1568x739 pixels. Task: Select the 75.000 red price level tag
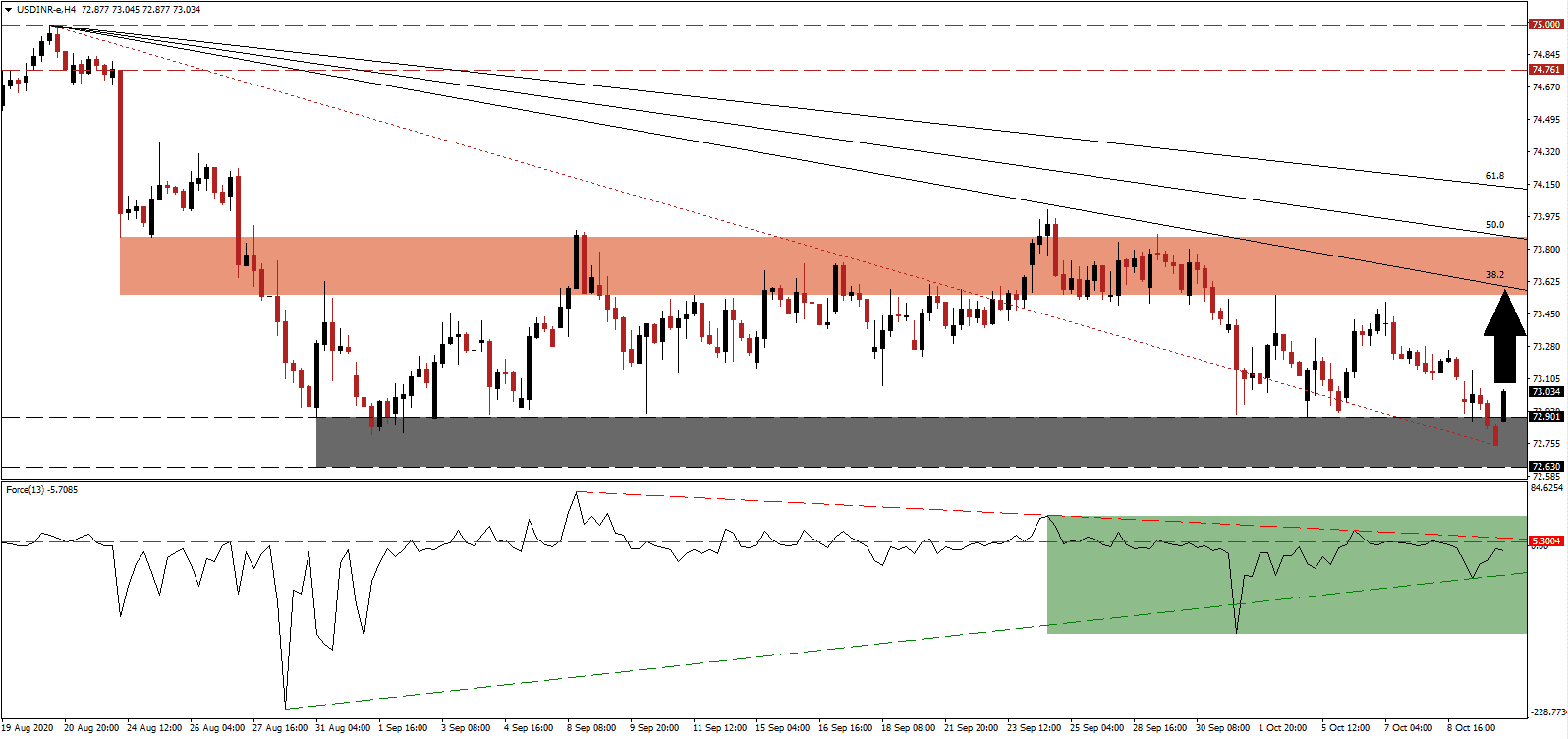(1546, 25)
